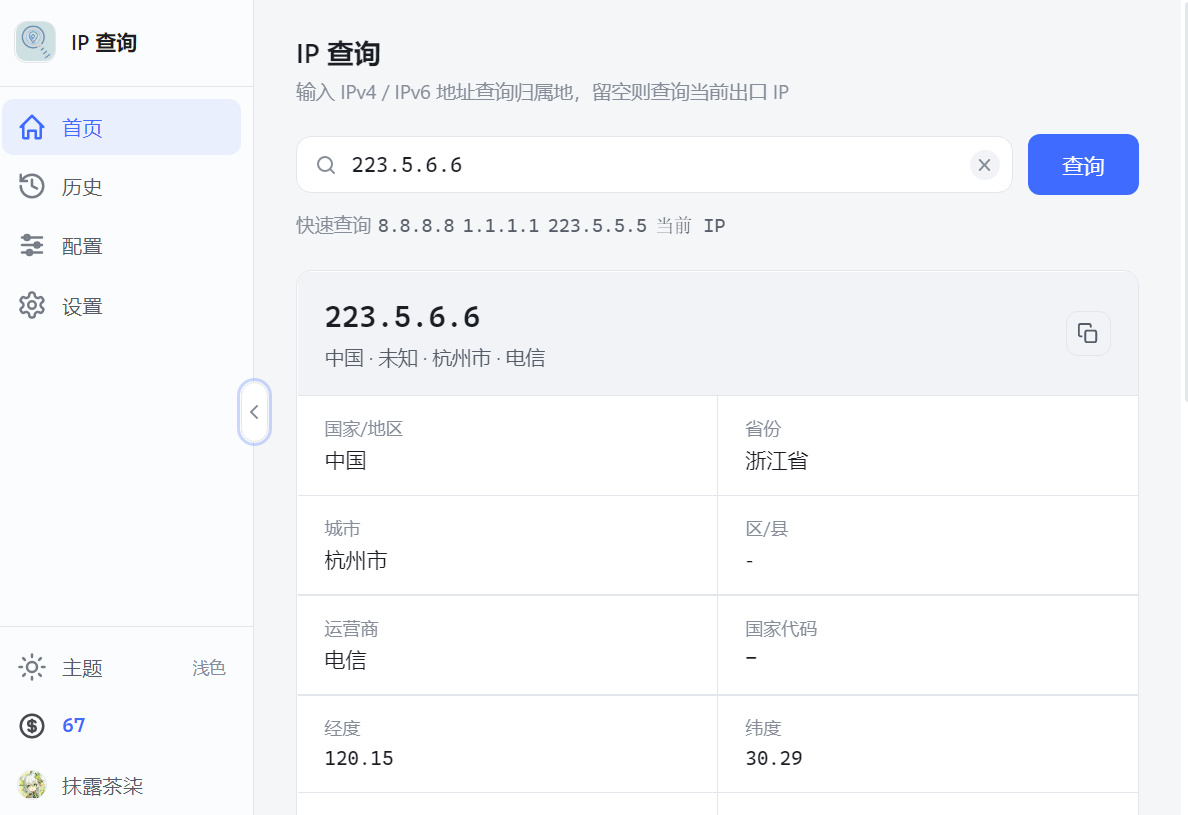1188x815 pixels.
Task: Quick query 1.1.1.1
Action: 501,226
